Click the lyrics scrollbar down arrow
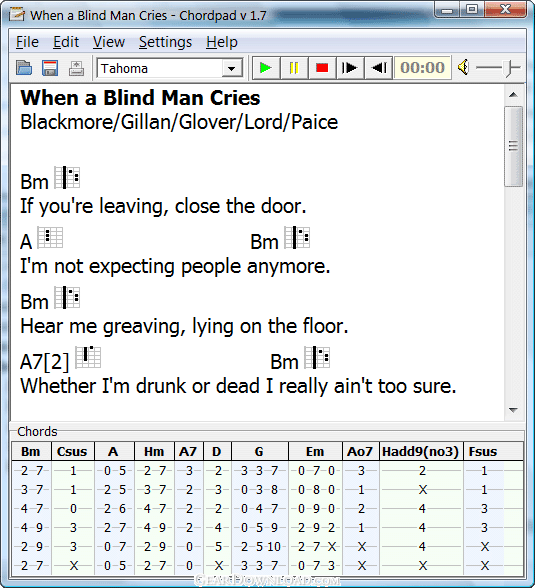 pyautogui.click(x=513, y=410)
